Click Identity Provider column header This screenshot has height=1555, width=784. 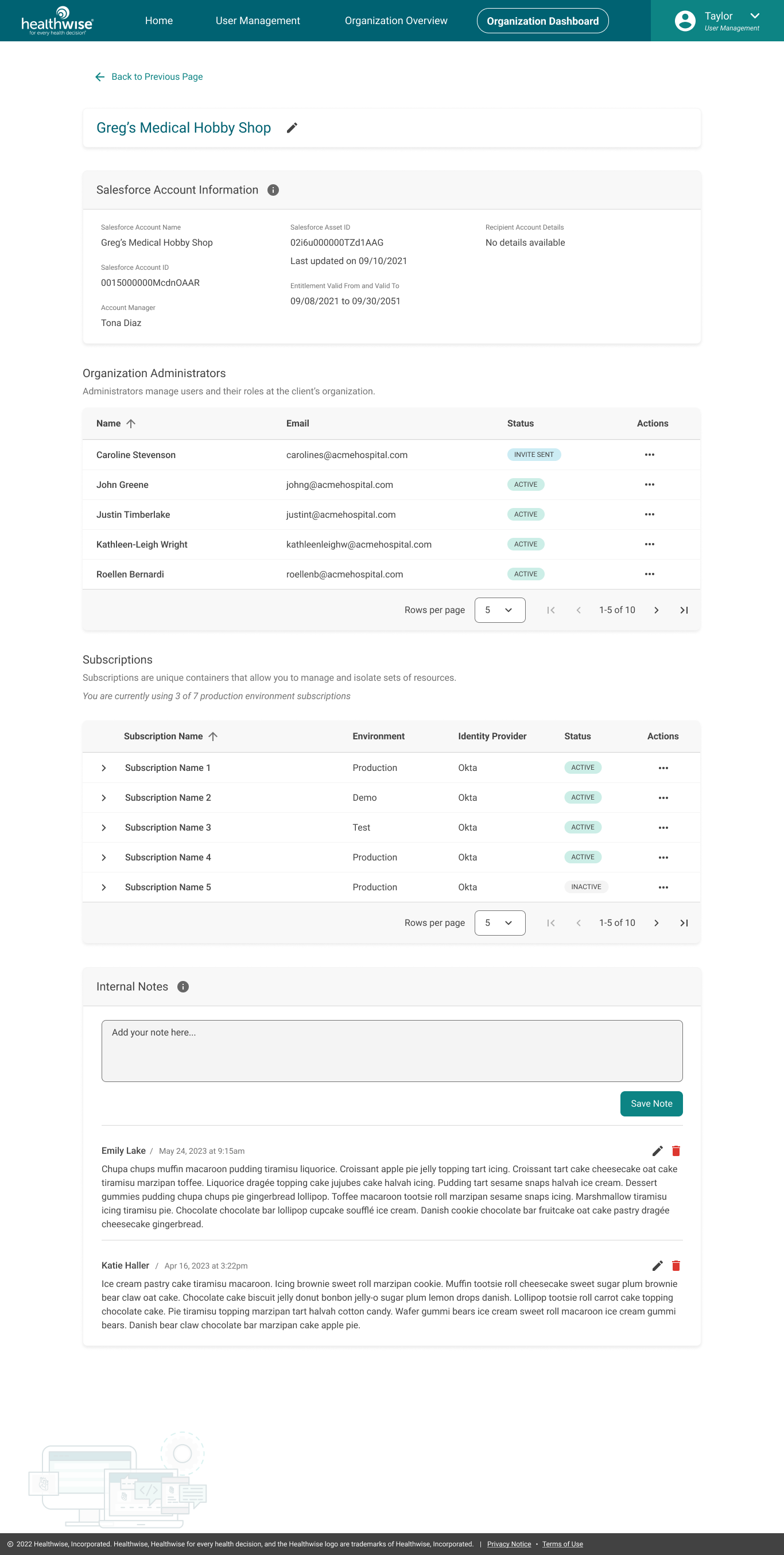[x=492, y=736]
